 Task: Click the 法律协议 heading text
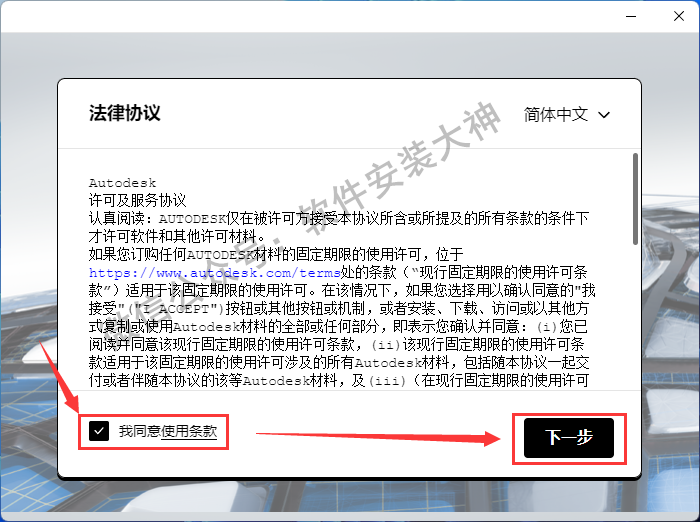click(125, 113)
